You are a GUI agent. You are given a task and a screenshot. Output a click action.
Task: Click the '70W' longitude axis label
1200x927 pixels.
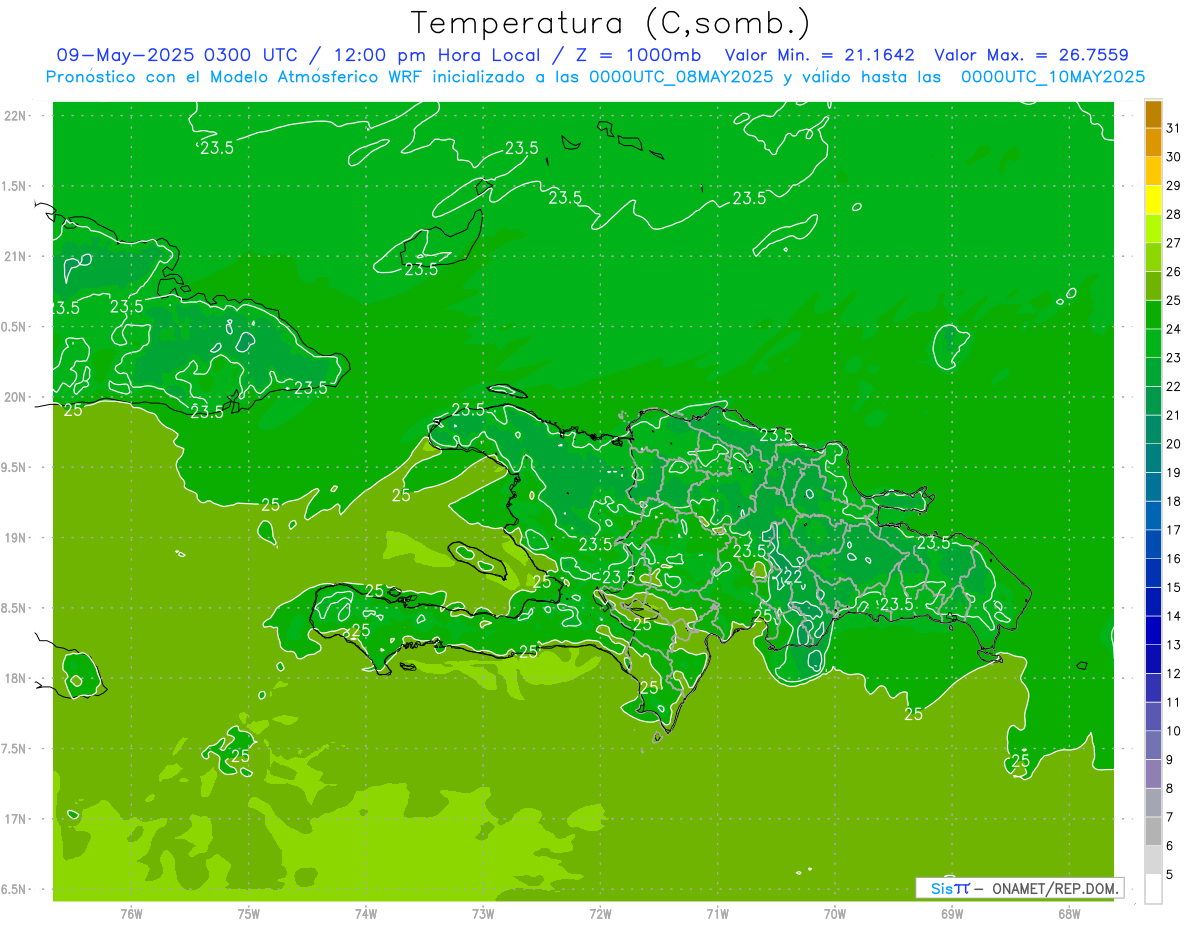point(835,914)
